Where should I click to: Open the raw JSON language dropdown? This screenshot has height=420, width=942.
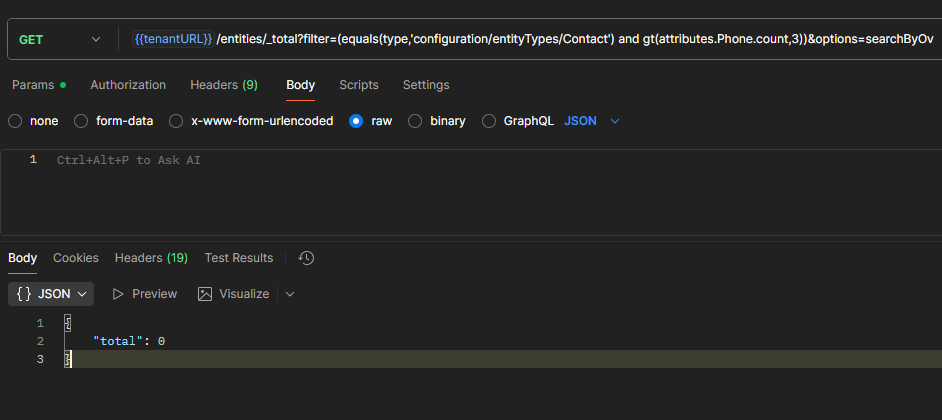click(x=592, y=121)
